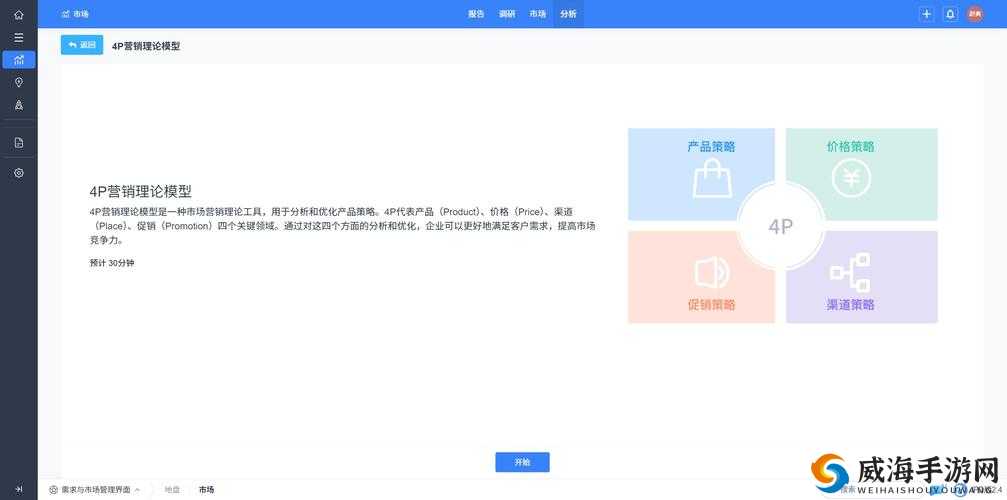The width and height of the screenshot is (1007, 500).
Task: Expand the 需求与市场管理界面 dropdown
Action: pos(95,490)
